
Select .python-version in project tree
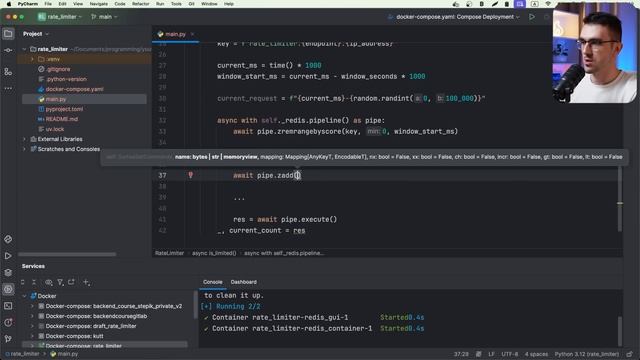(66, 79)
